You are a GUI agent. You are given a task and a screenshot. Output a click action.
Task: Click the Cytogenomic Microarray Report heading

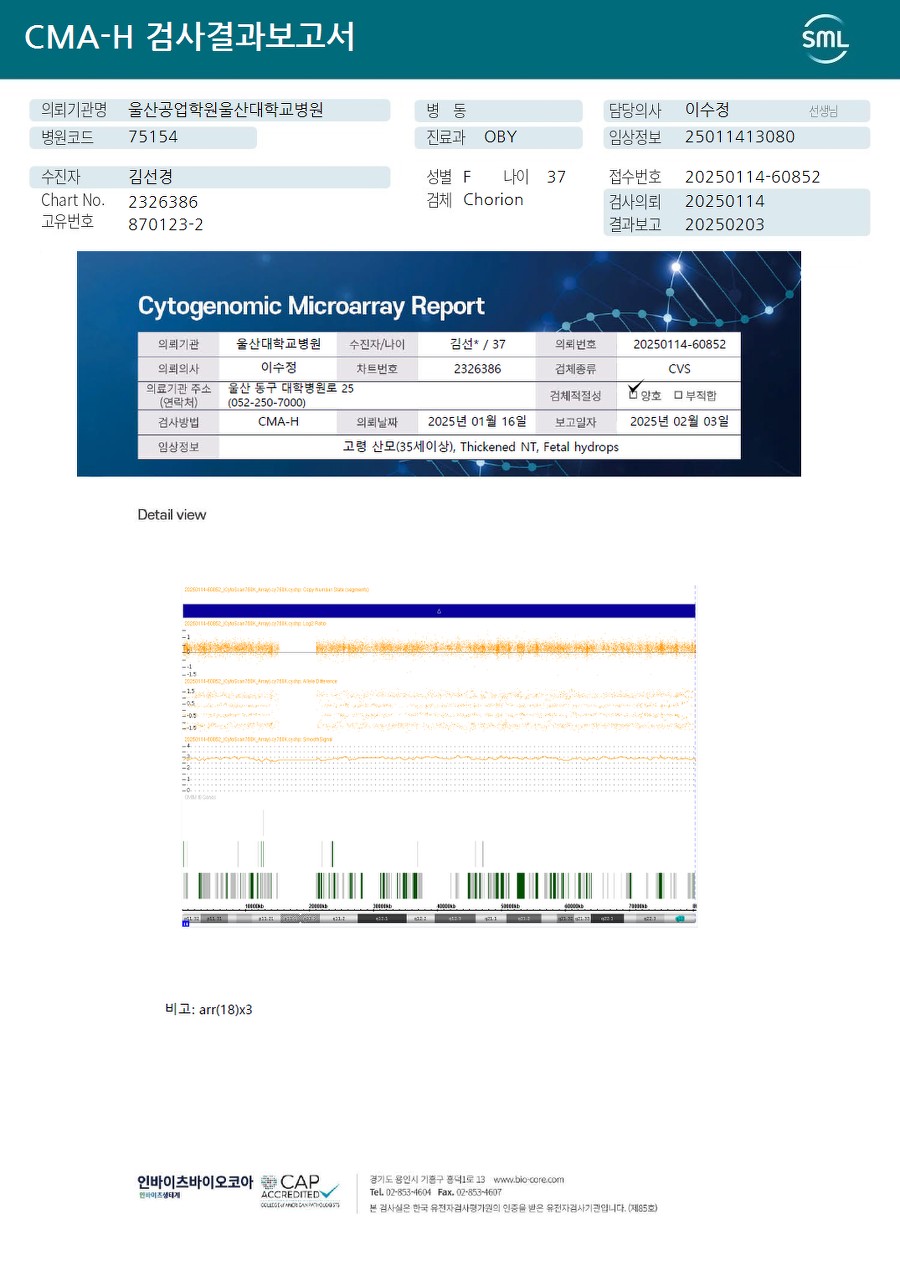pos(311,306)
